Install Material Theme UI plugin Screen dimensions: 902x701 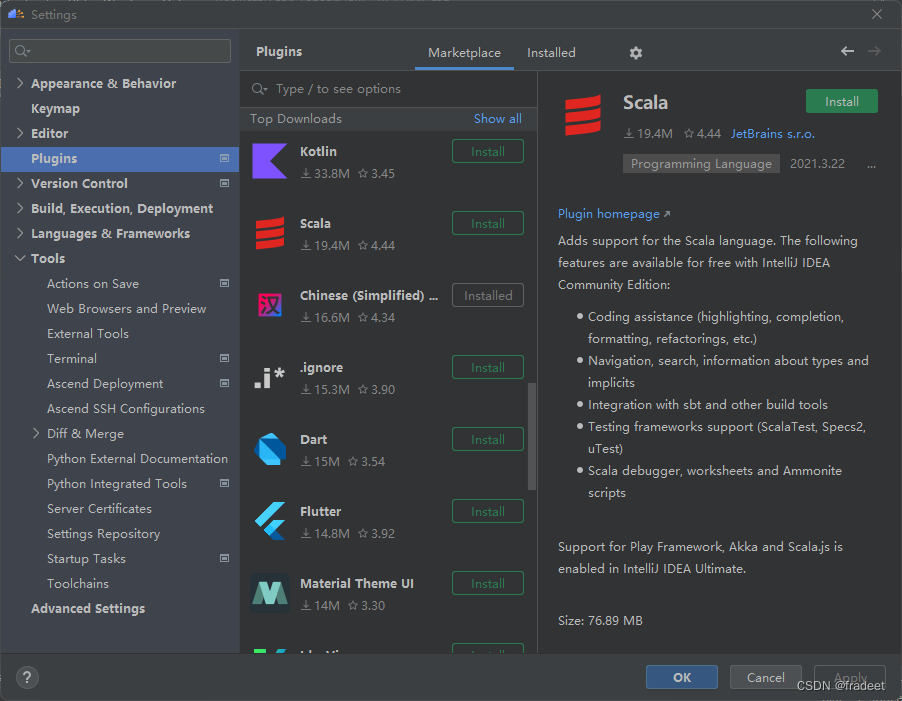(x=488, y=583)
